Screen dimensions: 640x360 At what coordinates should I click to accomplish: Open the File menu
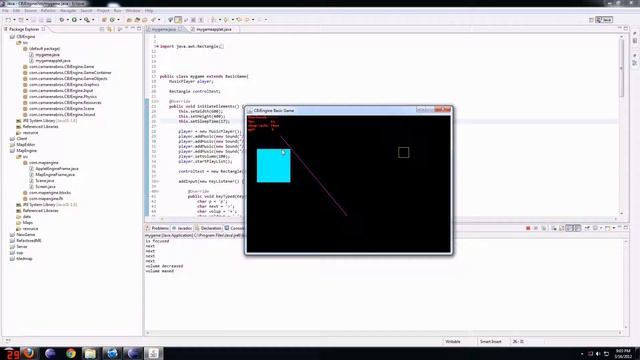tap(5, 11)
